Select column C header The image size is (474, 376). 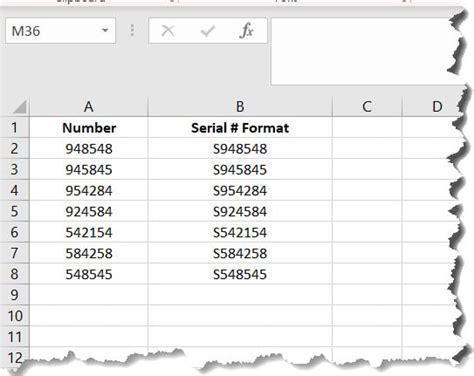click(367, 107)
